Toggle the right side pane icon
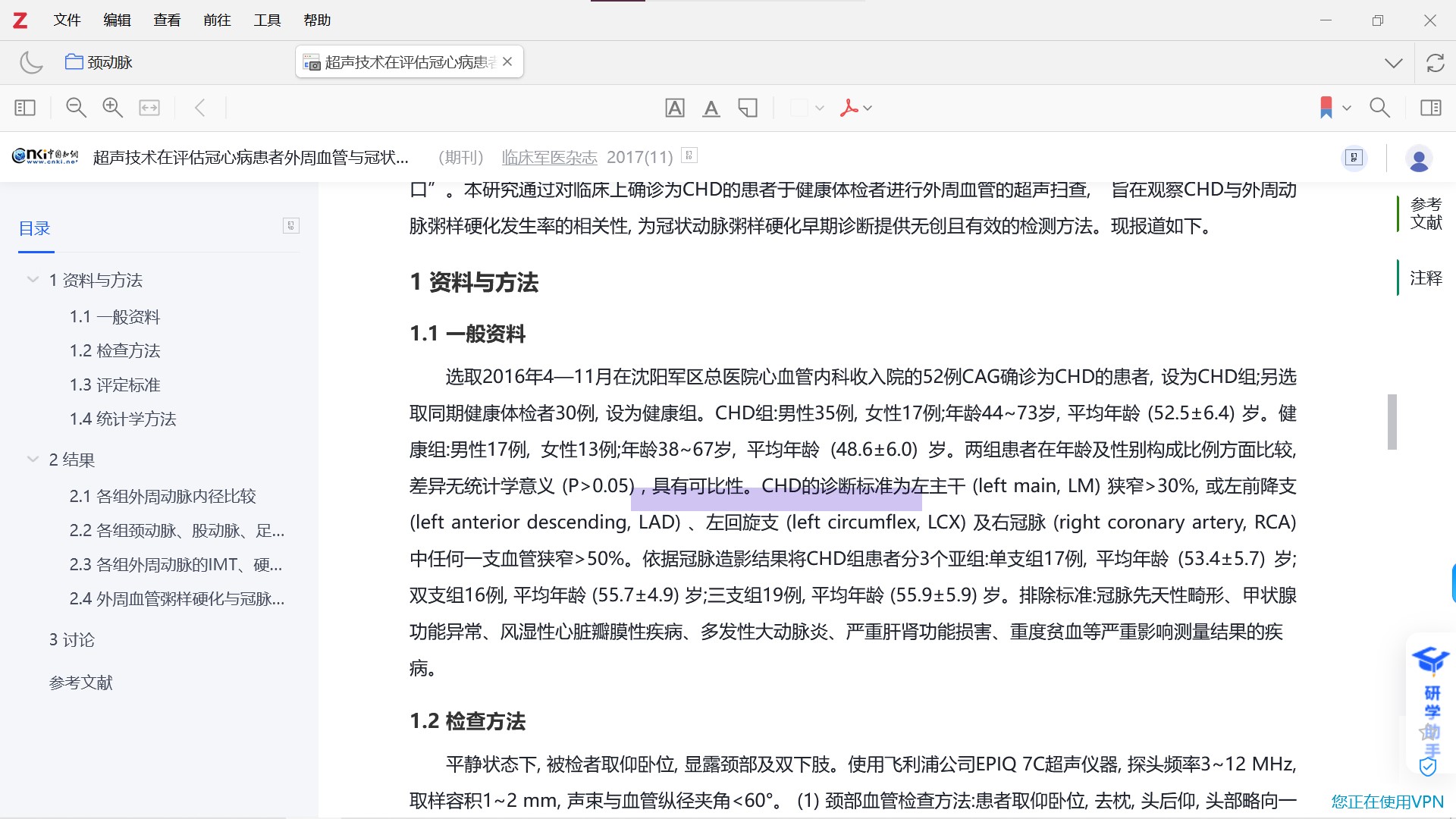The image size is (1456, 819). 1431,108
